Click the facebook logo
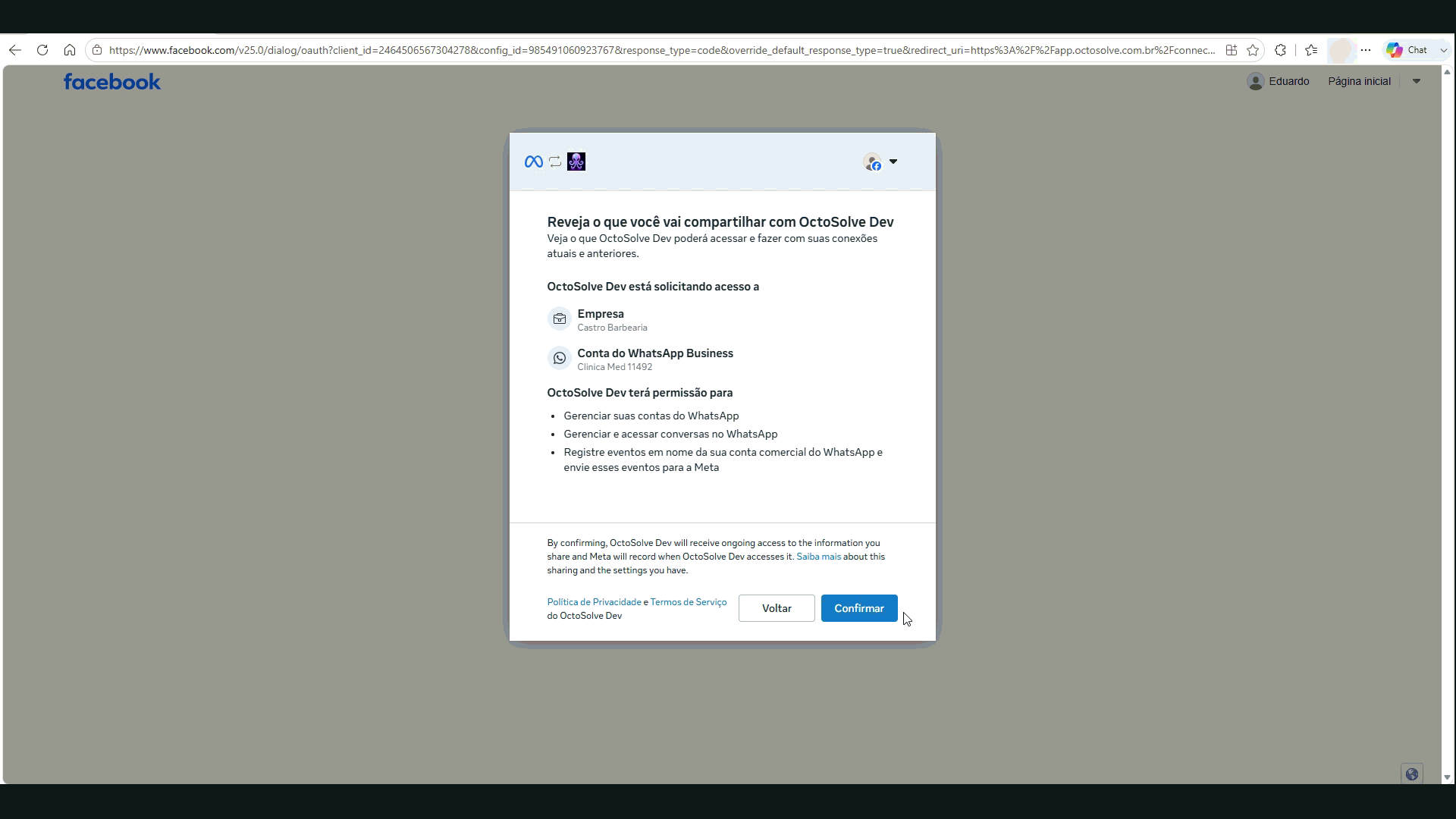 112,81
